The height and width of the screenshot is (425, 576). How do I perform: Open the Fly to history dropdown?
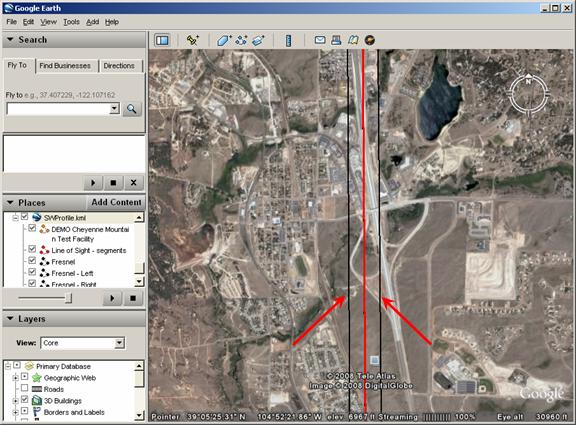click(x=115, y=108)
